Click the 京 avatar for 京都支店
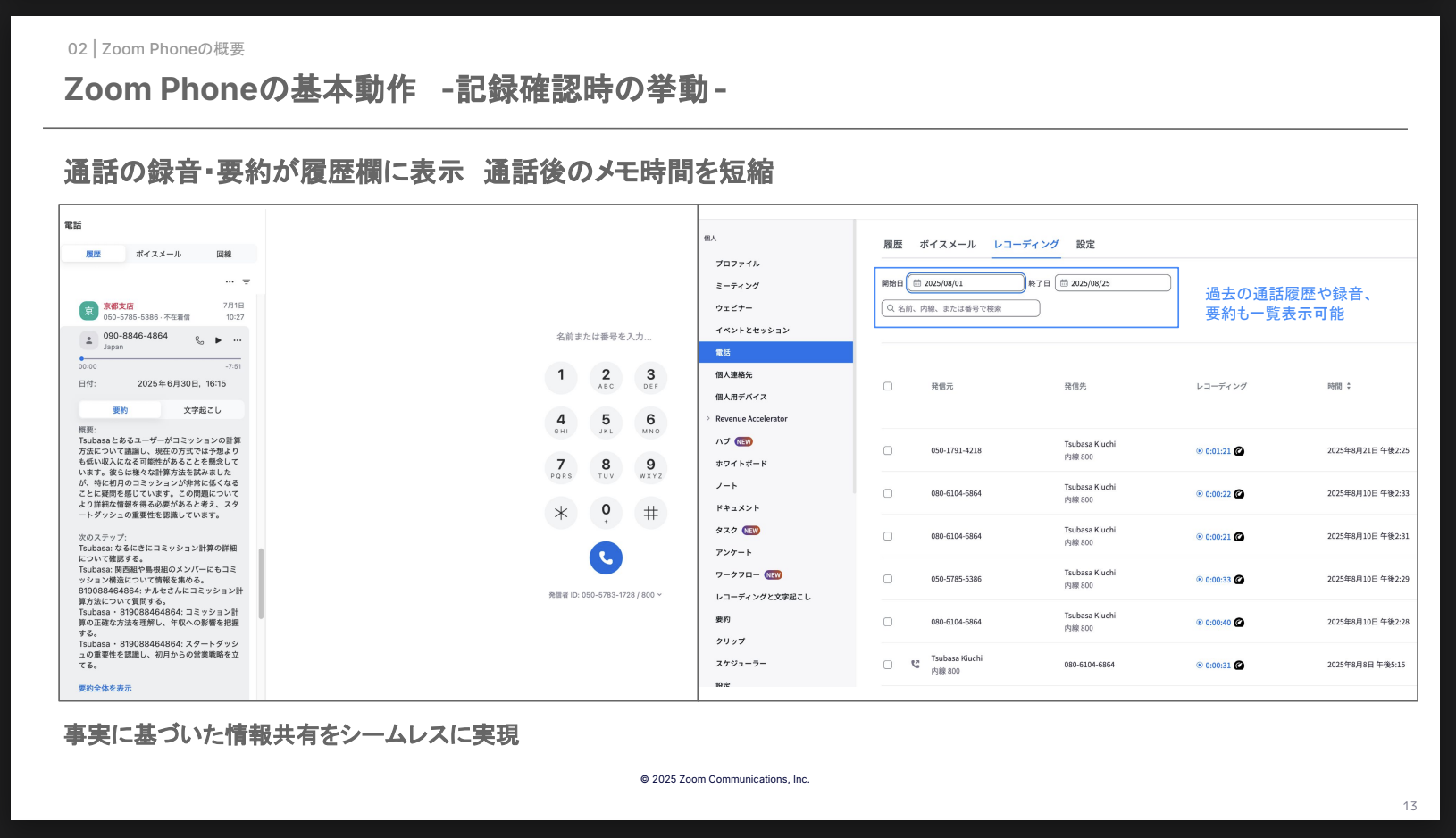The image size is (1456, 838). click(x=88, y=311)
